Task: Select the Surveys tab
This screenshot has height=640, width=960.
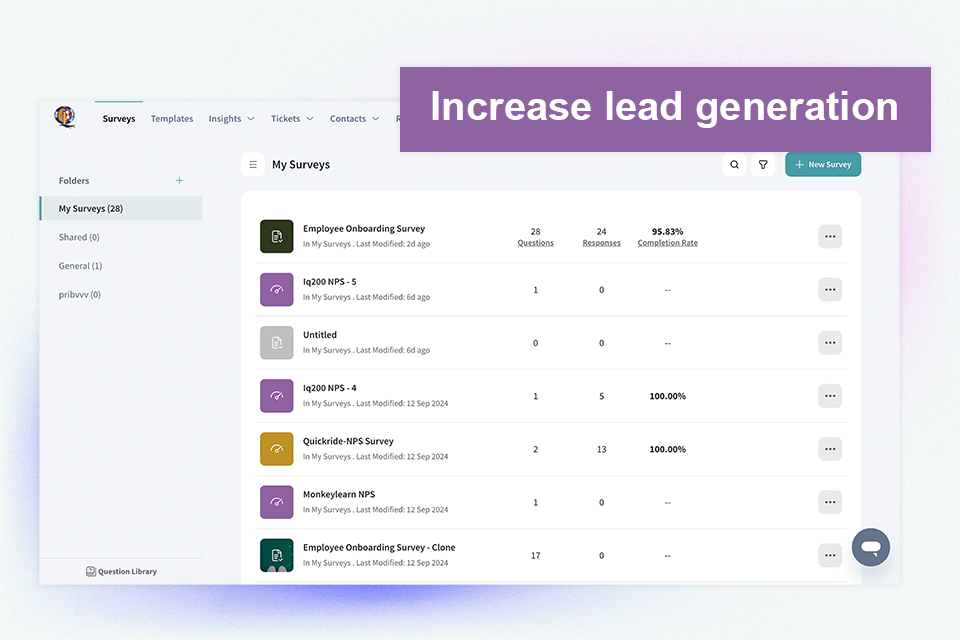Action: pos(118,118)
